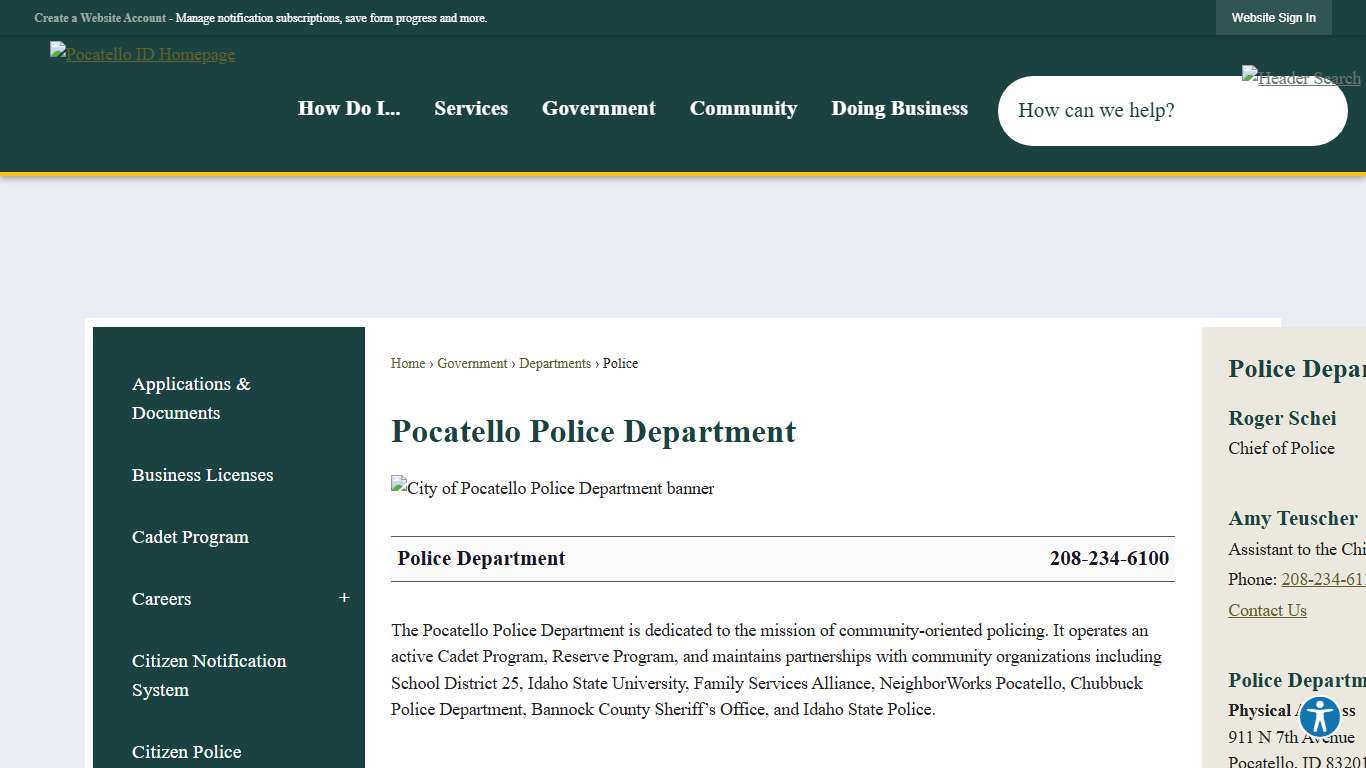Click "Create a Website Account" link
This screenshot has height=768, width=1366.
click(x=100, y=17)
